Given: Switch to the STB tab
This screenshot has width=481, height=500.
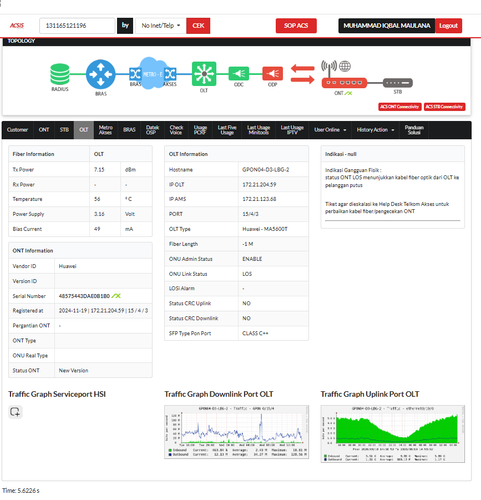Looking at the screenshot, I should [x=64, y=130].
